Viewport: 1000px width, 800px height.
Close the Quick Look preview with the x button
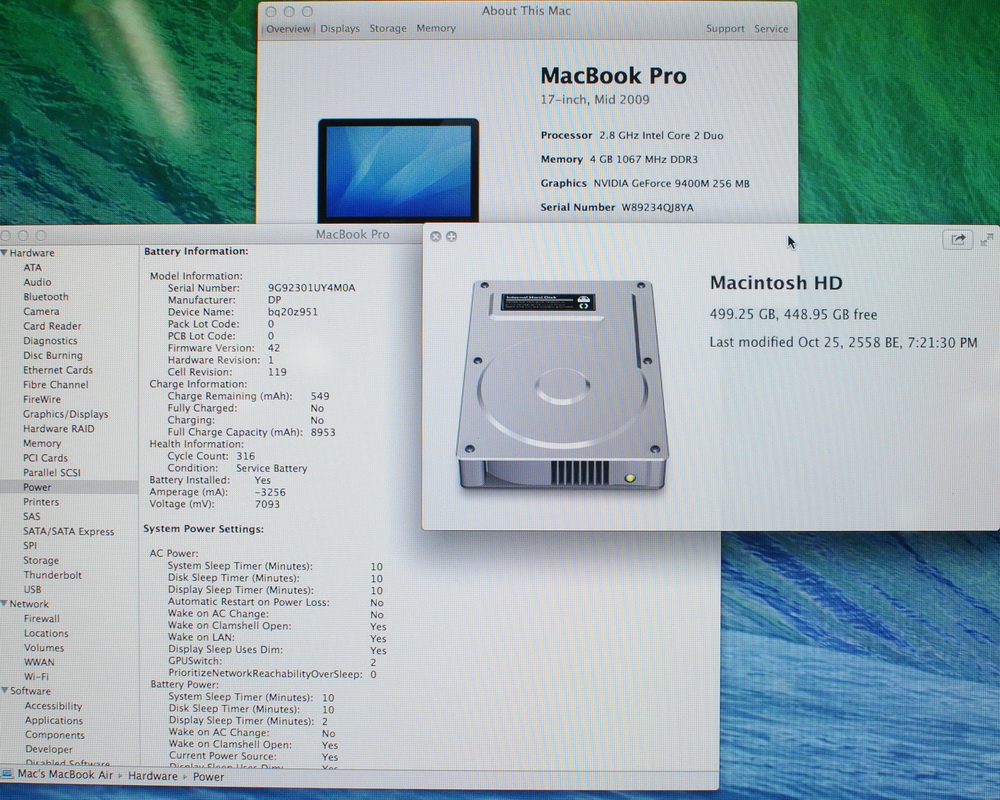[x=436, y=237]
